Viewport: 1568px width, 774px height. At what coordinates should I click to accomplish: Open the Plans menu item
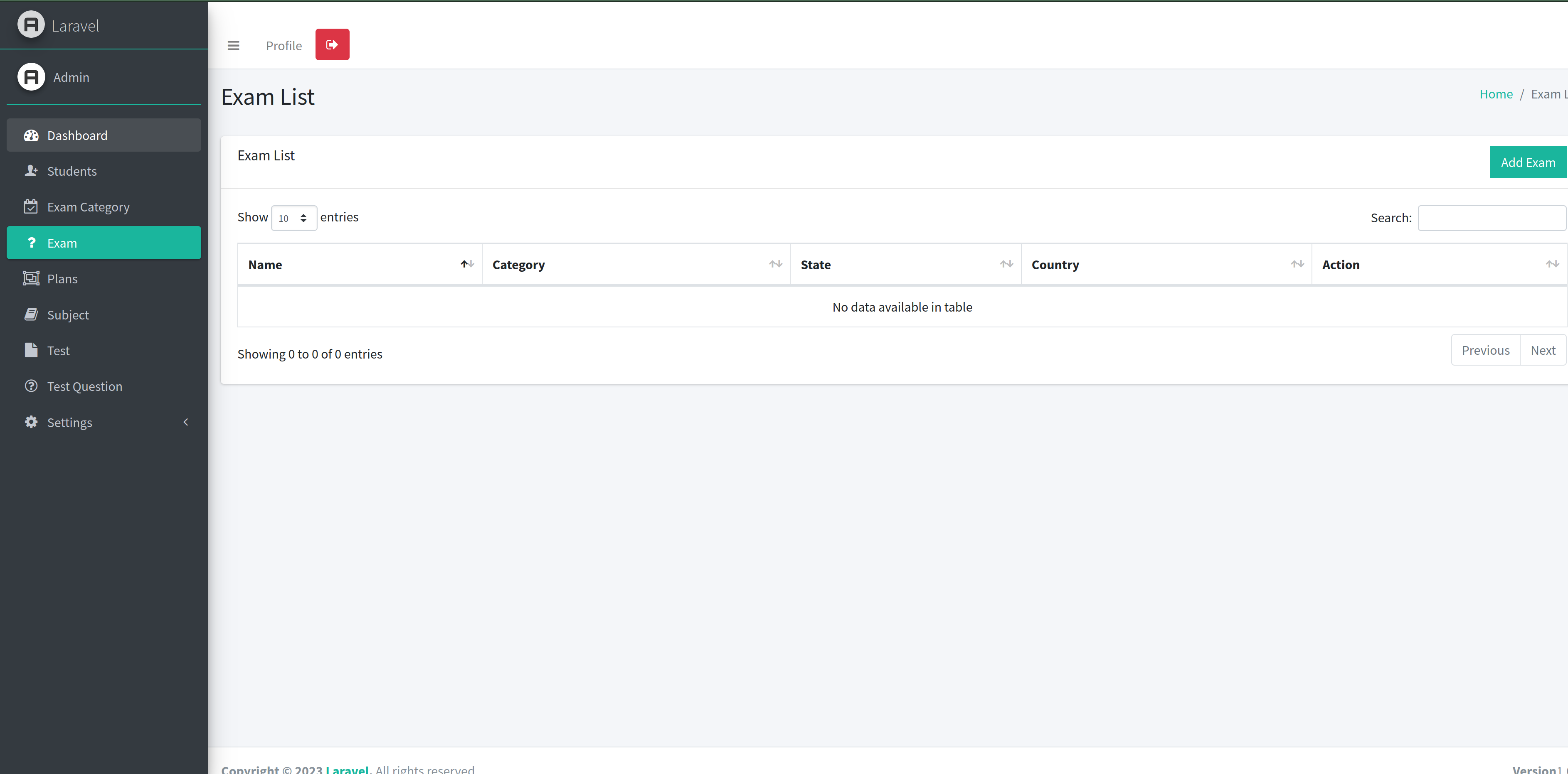(x=104, y=279)
